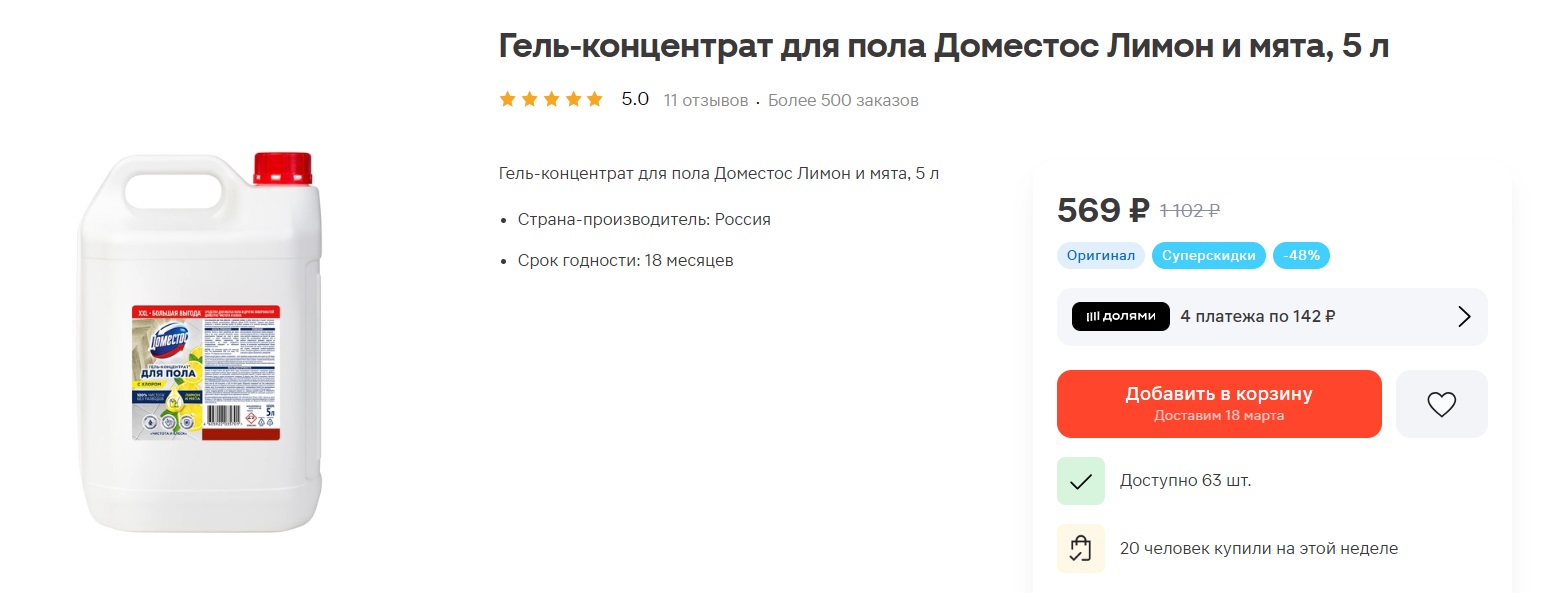
Task: Click the black Долями logo badge
Action: point(1120,316)
